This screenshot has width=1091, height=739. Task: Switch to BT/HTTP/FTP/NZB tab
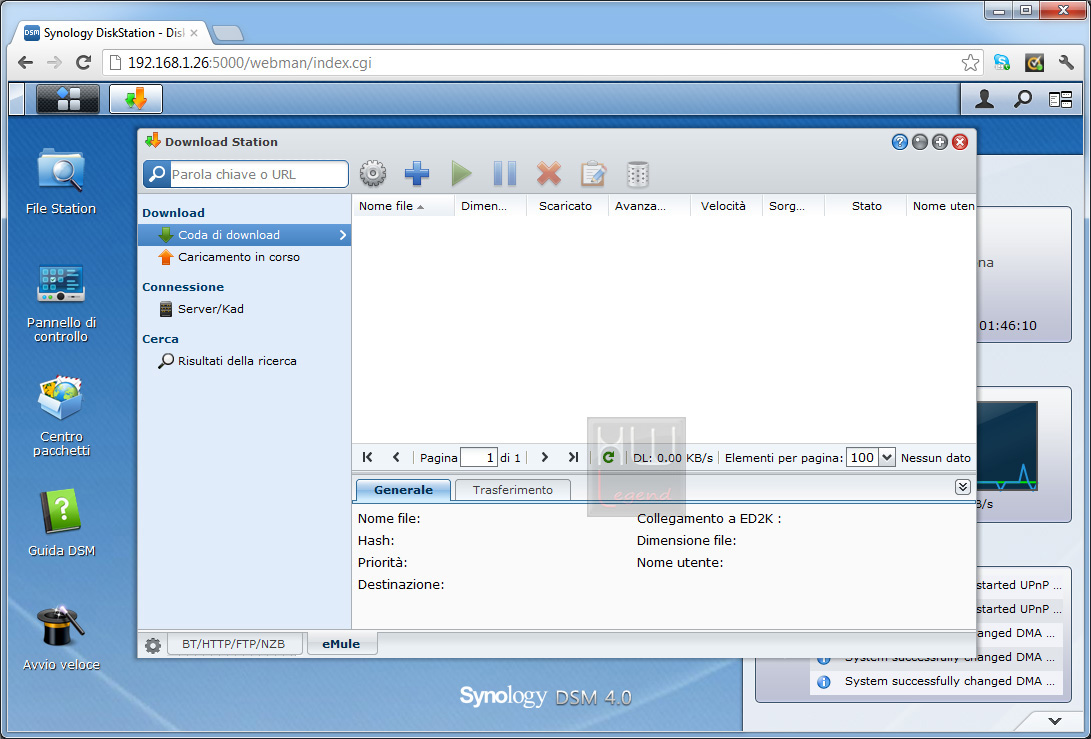(234, 644)
